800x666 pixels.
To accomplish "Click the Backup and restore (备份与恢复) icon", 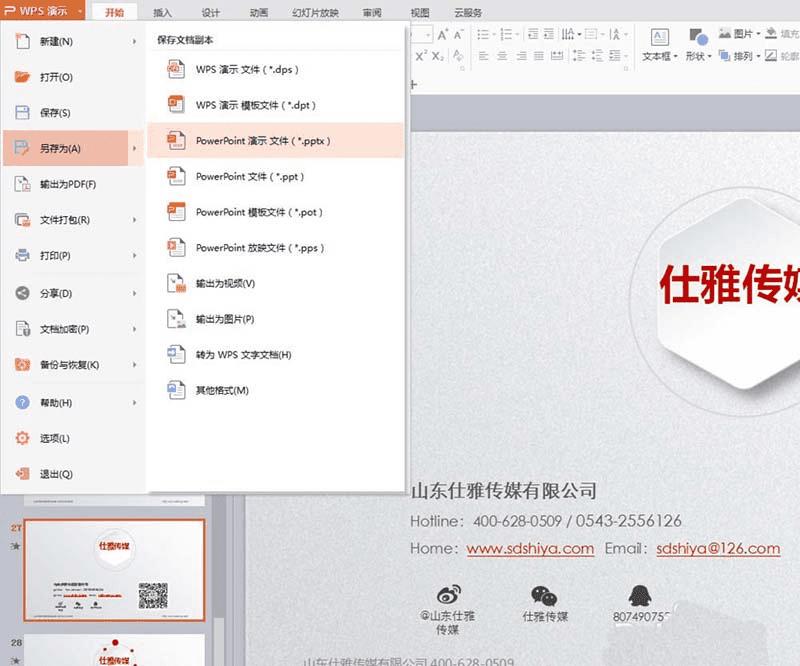I will click(x=22, y=364).
